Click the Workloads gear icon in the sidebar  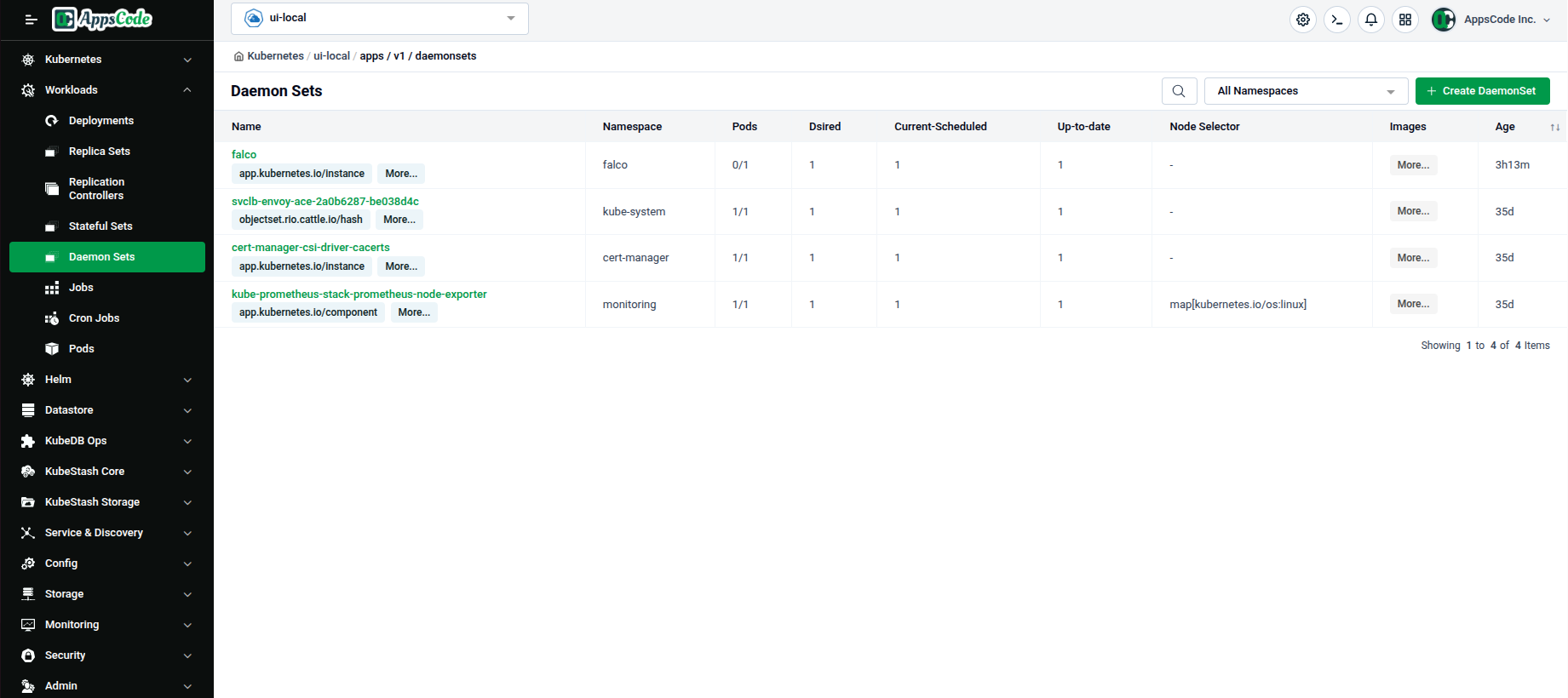tap(28, 90)
